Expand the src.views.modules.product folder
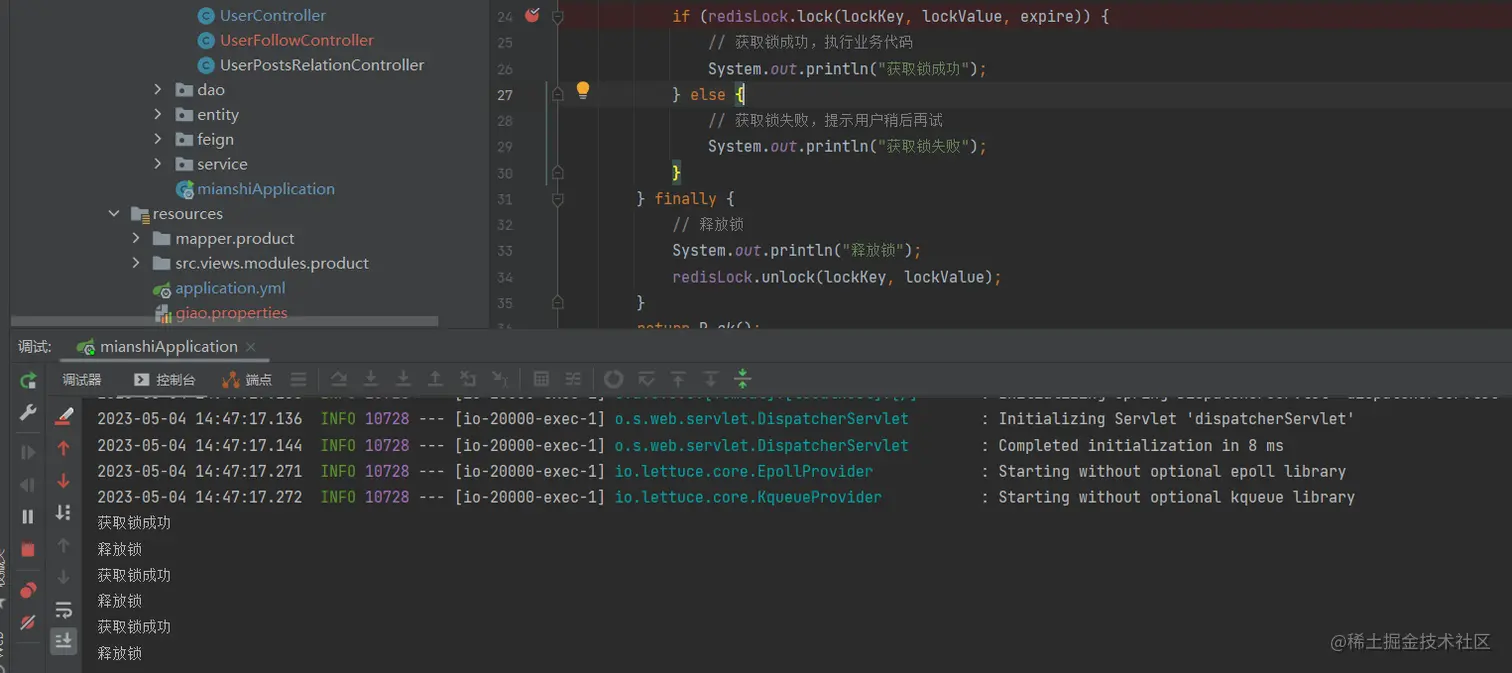Image resolution: width=1512 pixels, height=673 pixels. point(136,263)
